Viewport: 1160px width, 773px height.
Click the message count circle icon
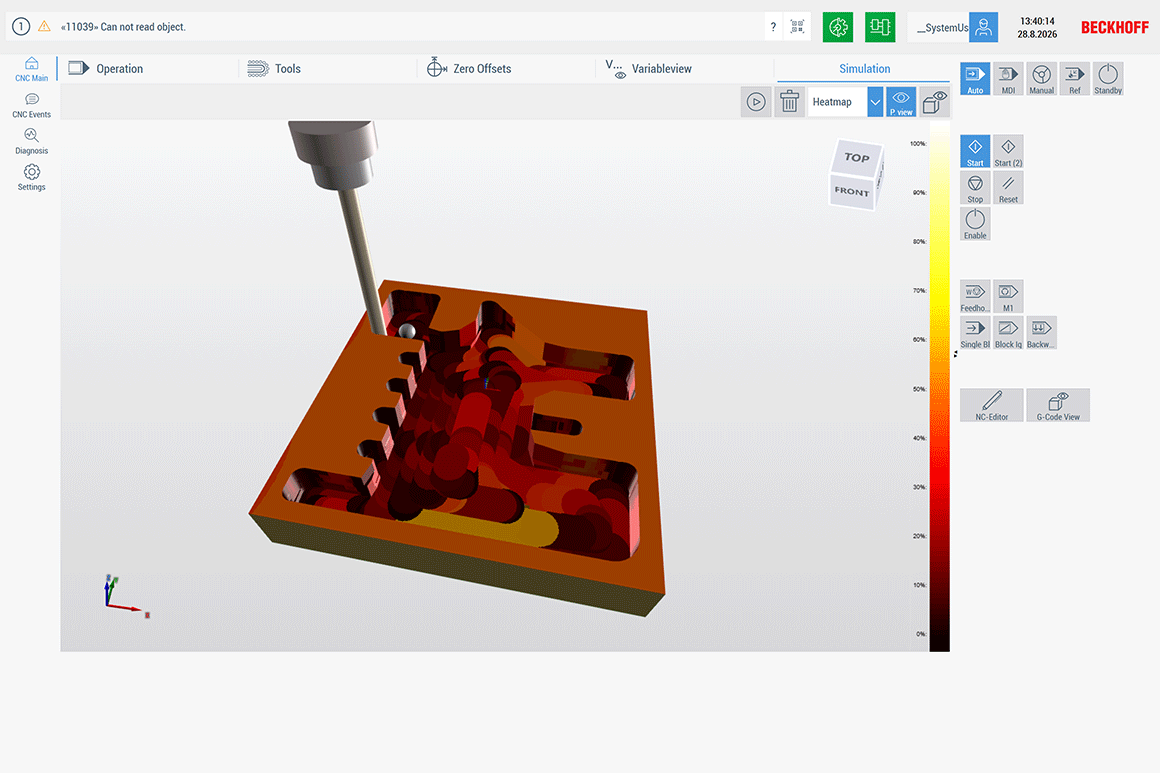click(x=21, y=27)
